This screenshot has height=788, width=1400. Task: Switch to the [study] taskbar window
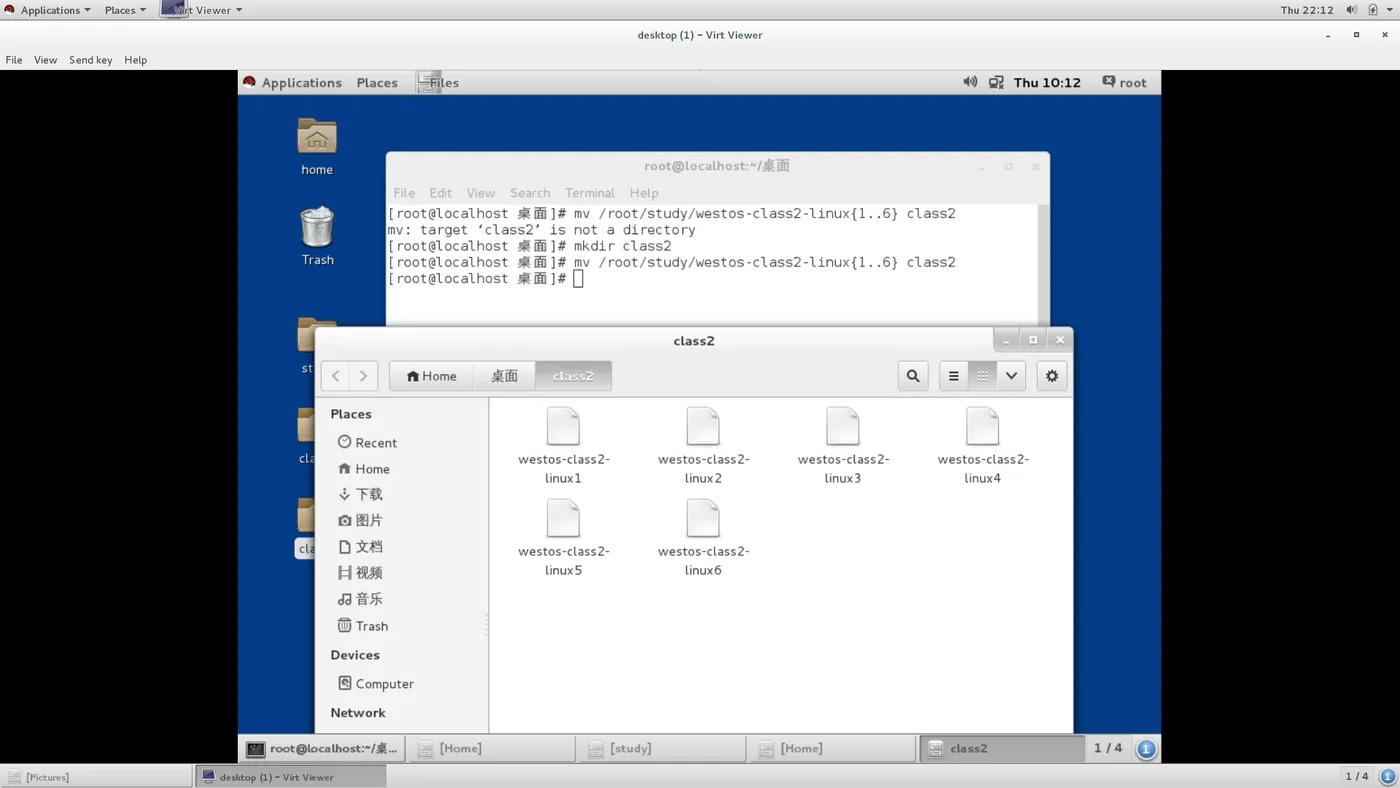pos(661,748)
